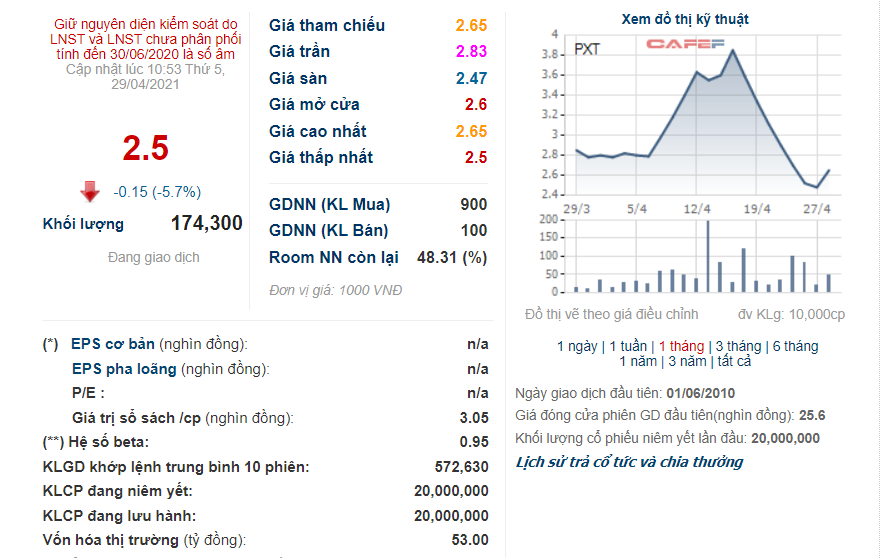Click the volume value 174,300

point(207,223)
